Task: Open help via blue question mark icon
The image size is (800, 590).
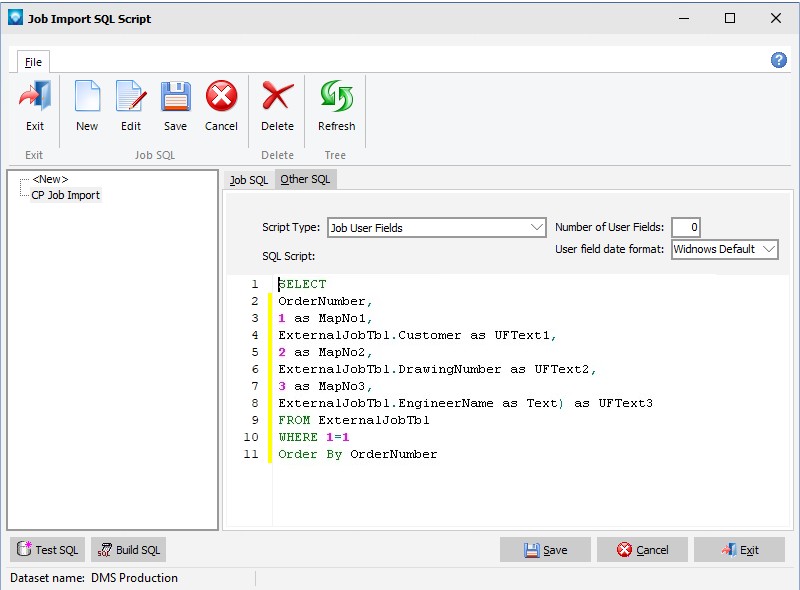Action: tap(779, 60)
